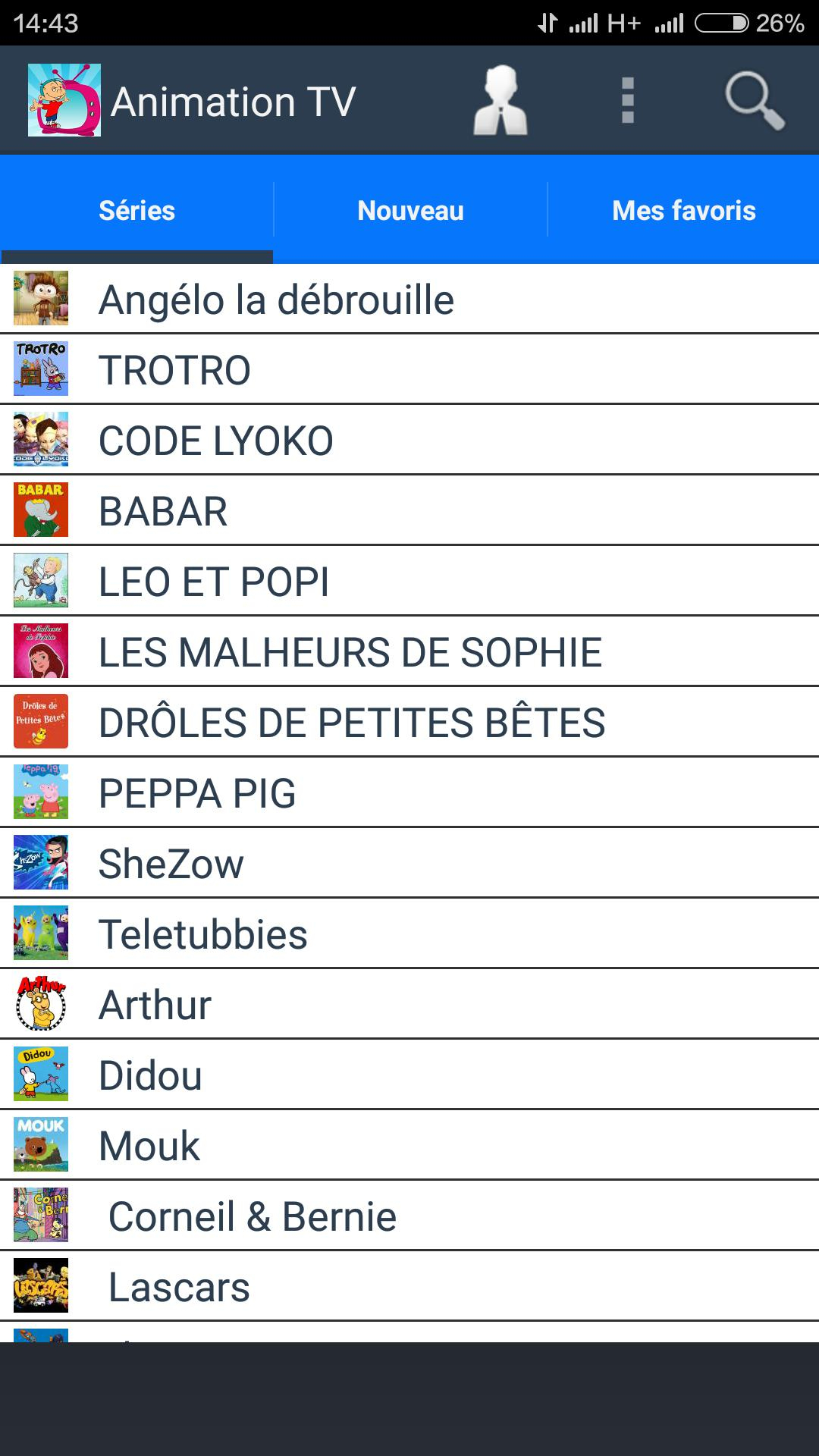Screen dimensions: 819x1456
Task: Tap the Animation TV app logo
Action: click(64, 100)
